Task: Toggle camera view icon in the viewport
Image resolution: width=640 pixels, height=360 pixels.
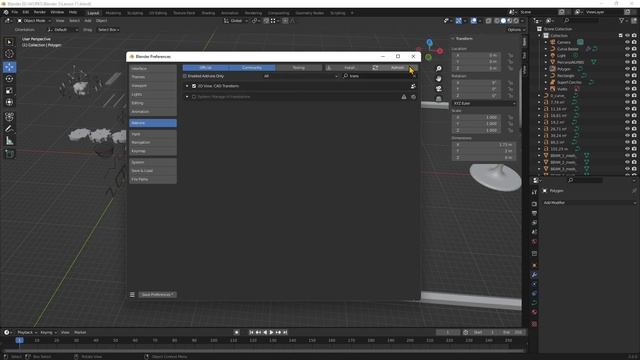Action: click(439, 89)
